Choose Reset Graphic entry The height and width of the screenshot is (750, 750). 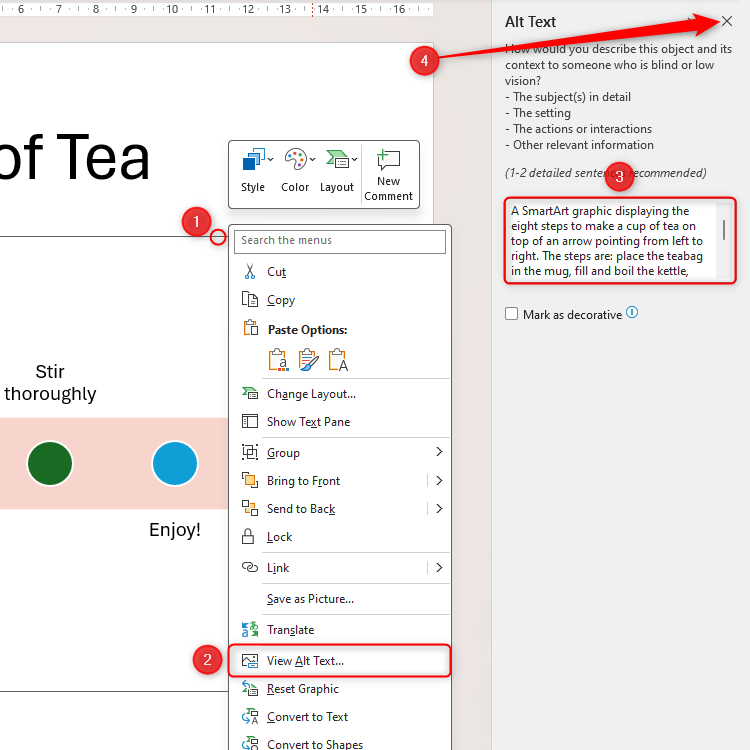340,689
